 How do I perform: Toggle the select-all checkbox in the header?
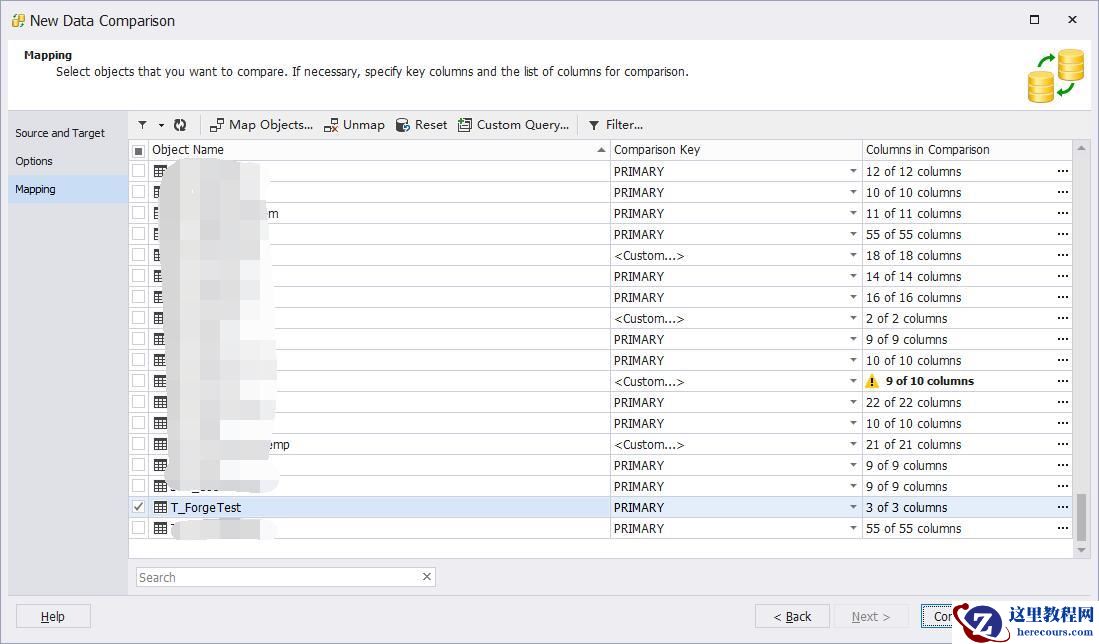point(138,150)
